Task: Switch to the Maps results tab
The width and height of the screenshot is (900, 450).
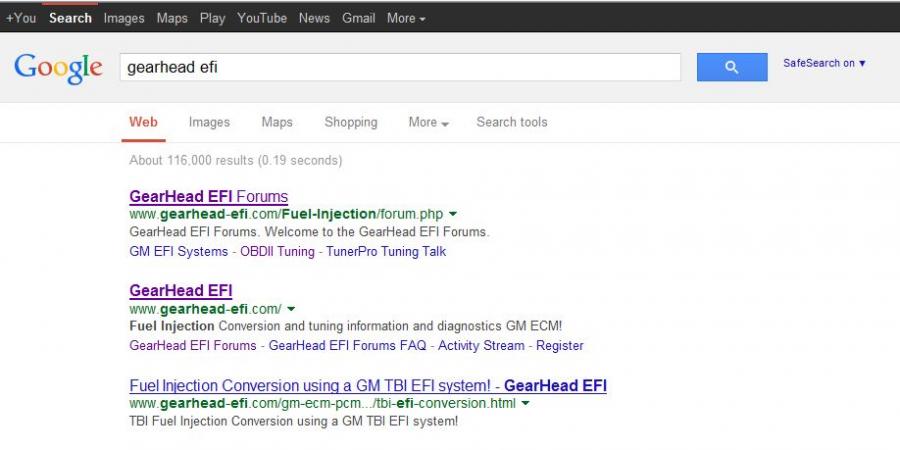Action: (x=277, y=122)
